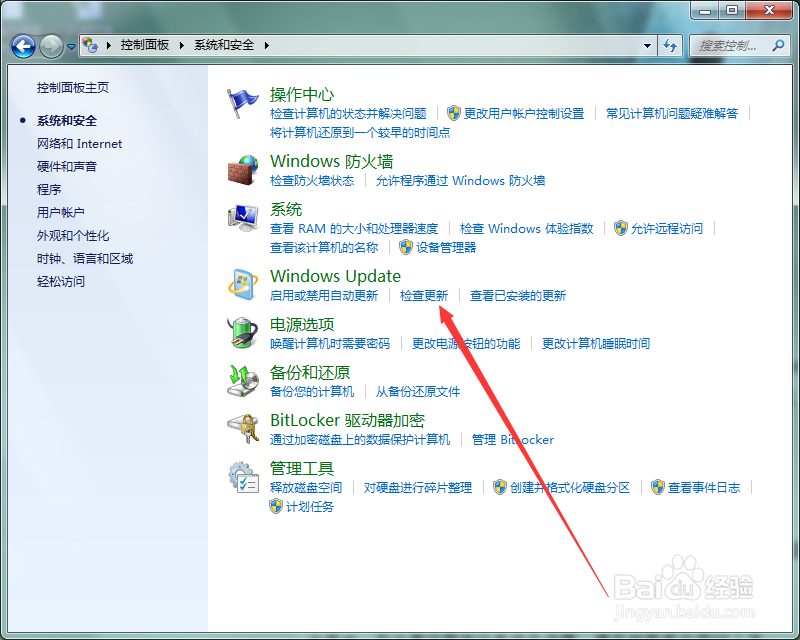Image resolution: width=800 pixels, height=640 pixels.
Task: Click the Power Options battery icon
Action: (243, 333)
